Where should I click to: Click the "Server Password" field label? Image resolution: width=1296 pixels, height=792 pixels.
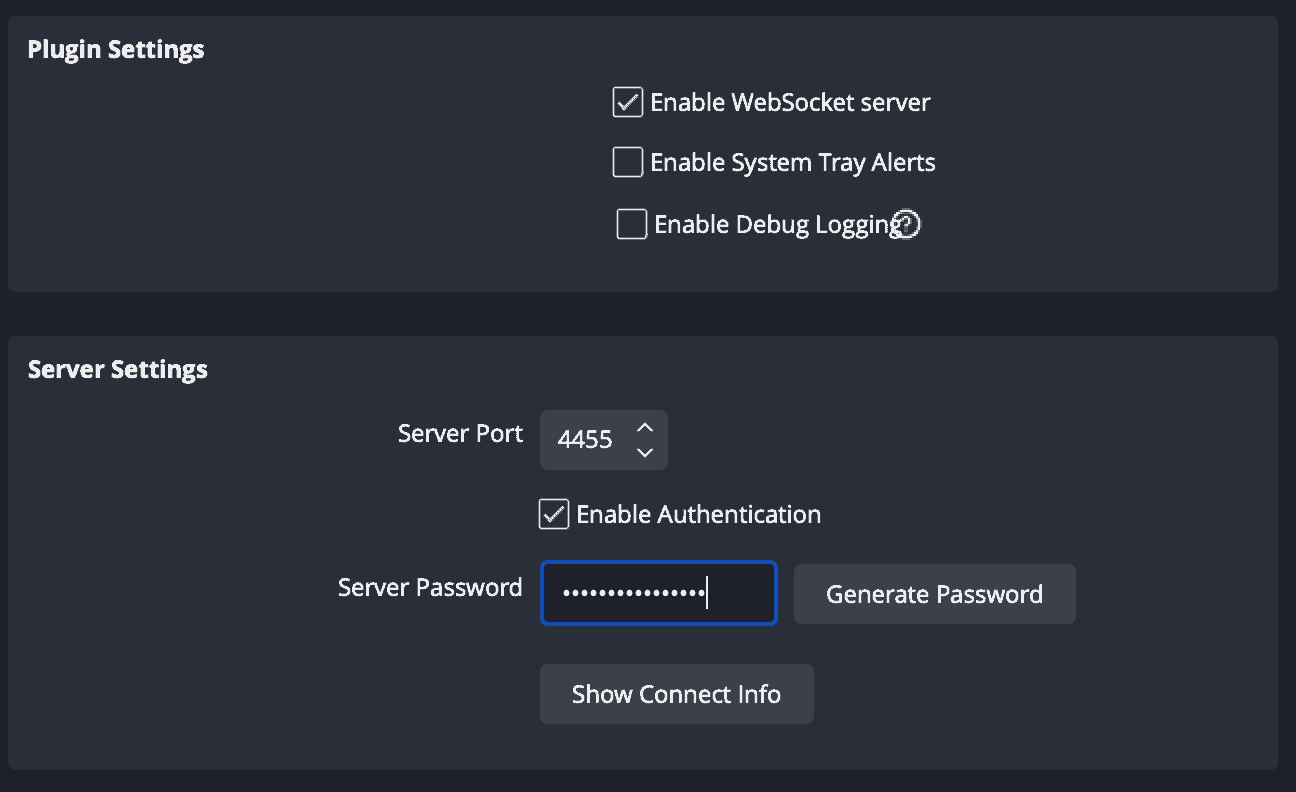click(430, 587)
